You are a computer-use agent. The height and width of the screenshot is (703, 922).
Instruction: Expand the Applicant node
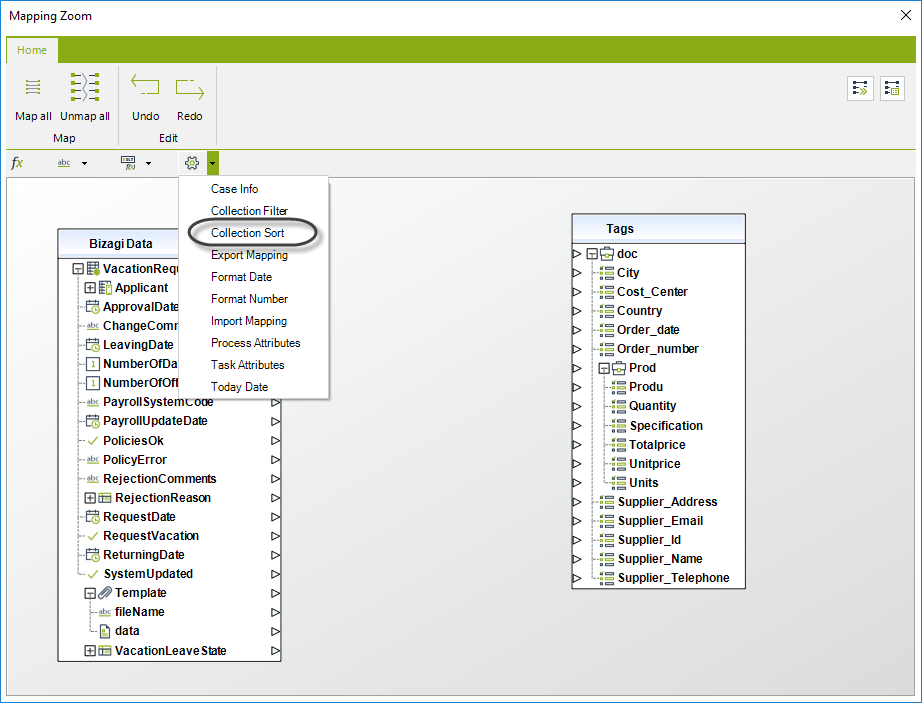pos(90,288)
